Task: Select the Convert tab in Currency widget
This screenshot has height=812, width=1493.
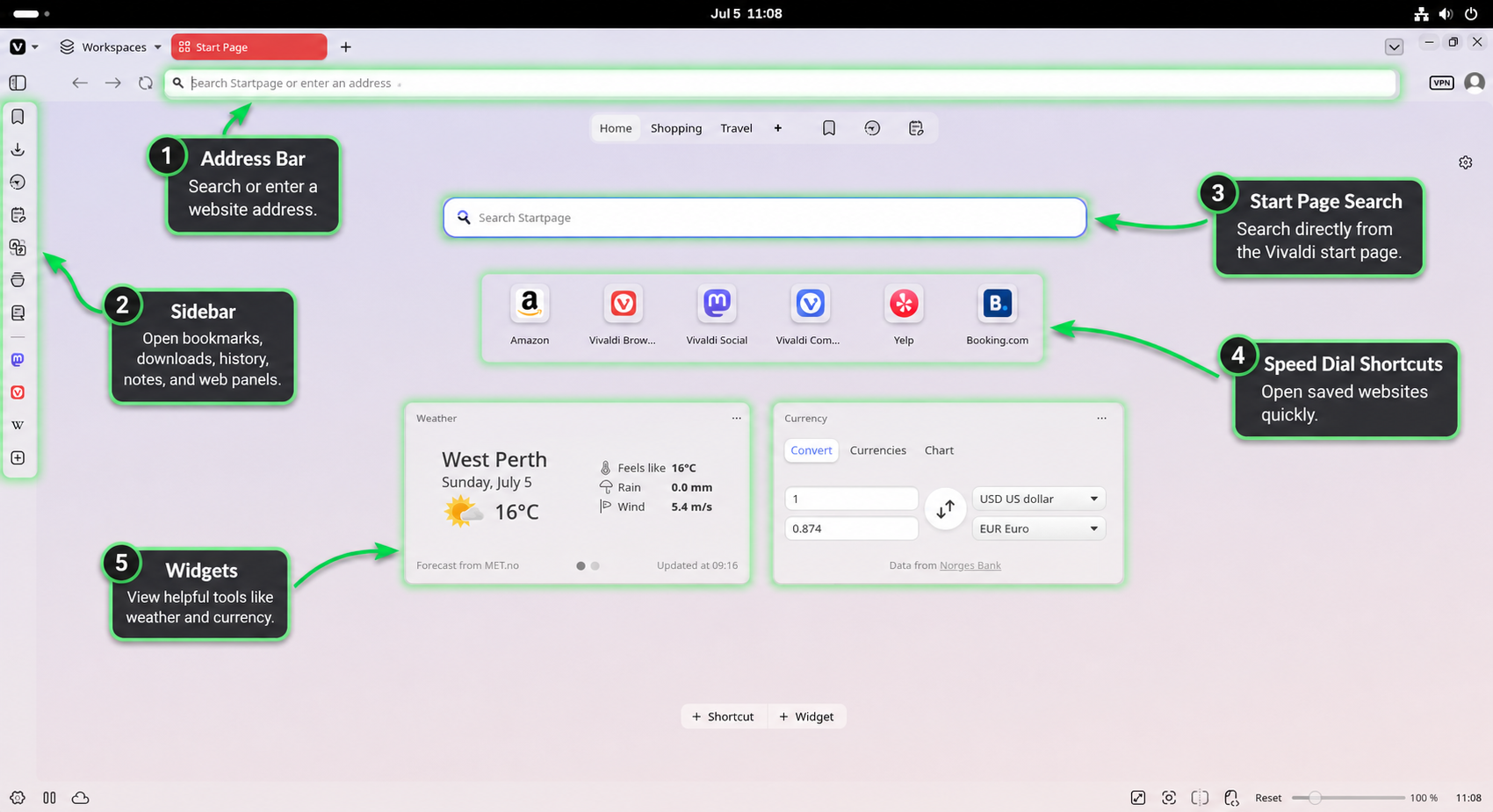Action: 811,450
